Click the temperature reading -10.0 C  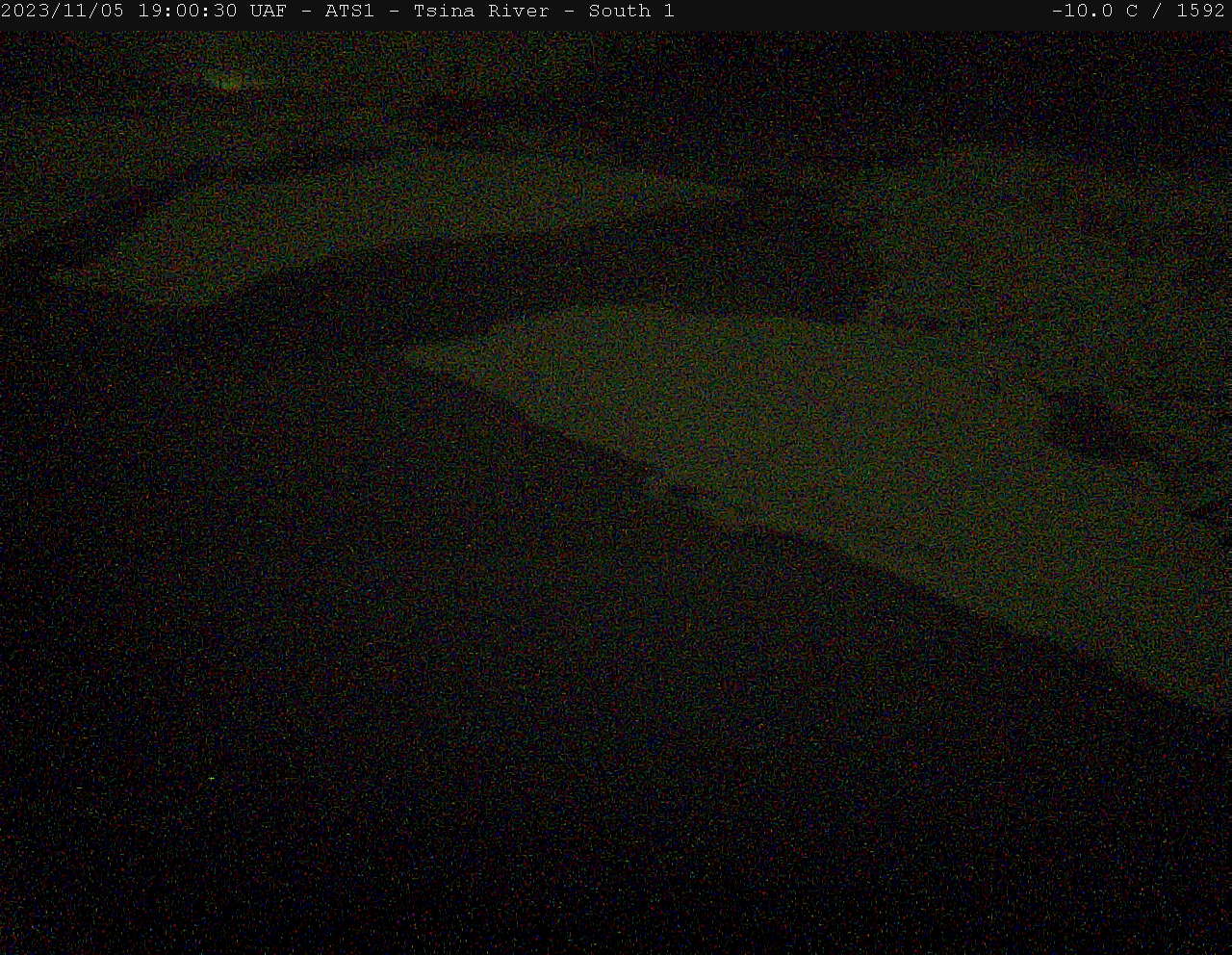(1095, 12)
